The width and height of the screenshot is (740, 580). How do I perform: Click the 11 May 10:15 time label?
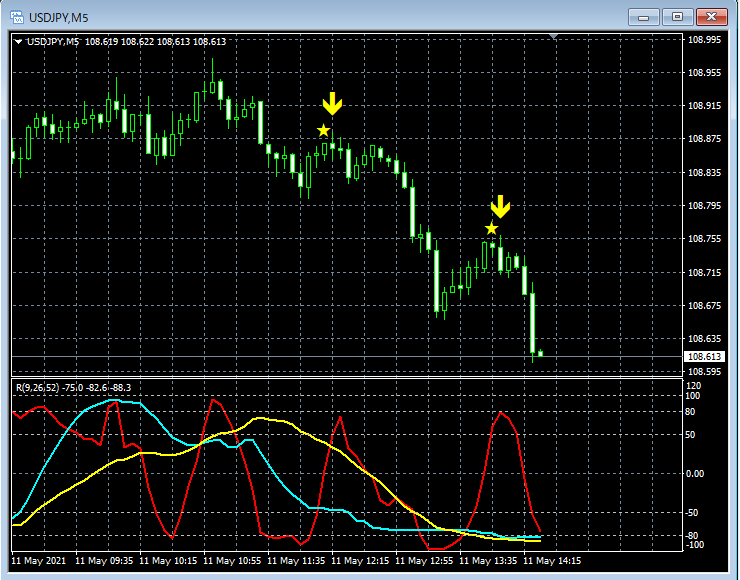(x=168, y=561)
